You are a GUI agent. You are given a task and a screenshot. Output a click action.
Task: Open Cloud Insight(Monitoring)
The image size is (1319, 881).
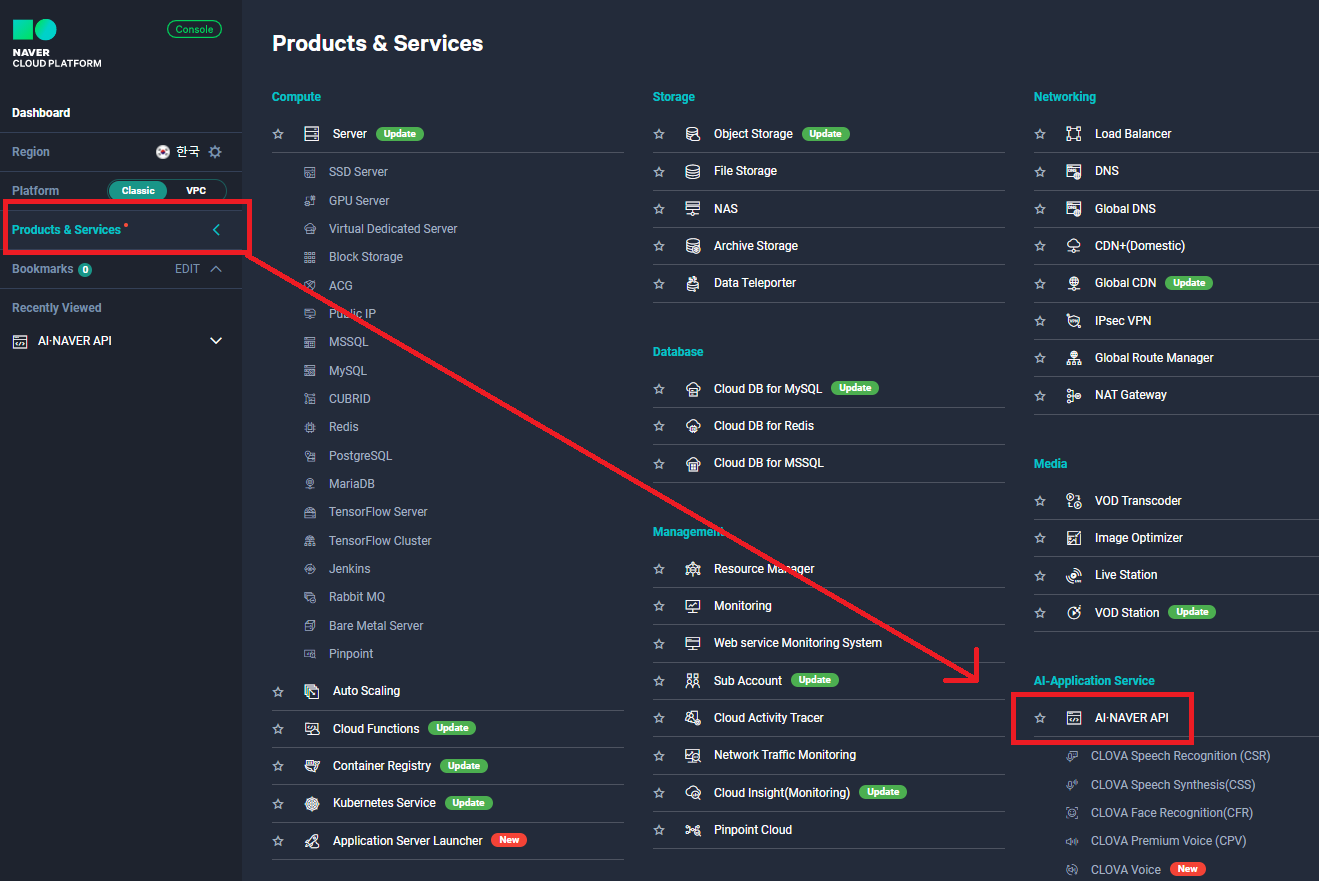782,793
